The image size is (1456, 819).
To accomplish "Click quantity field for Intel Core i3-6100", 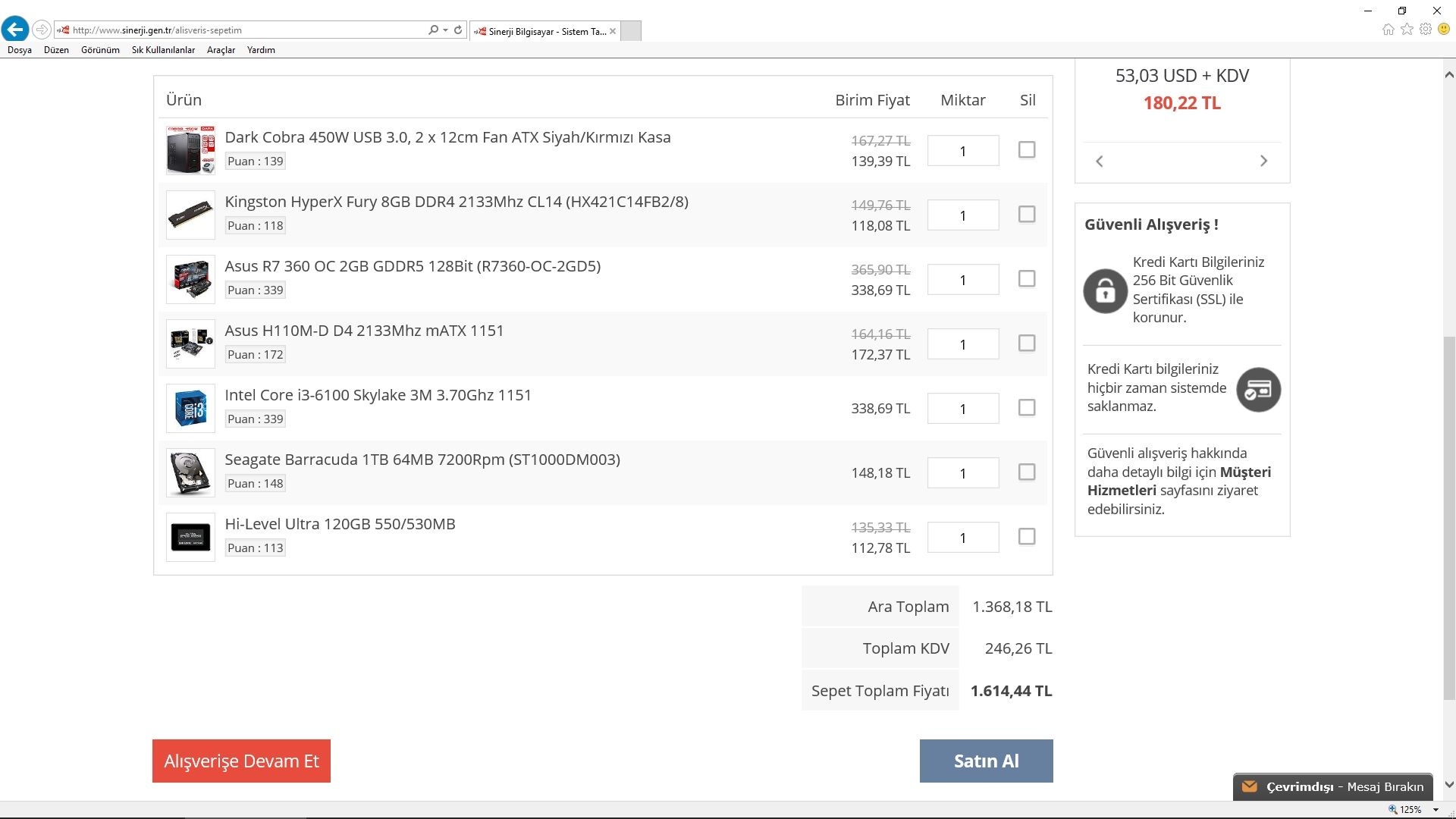I will [962, 409].
